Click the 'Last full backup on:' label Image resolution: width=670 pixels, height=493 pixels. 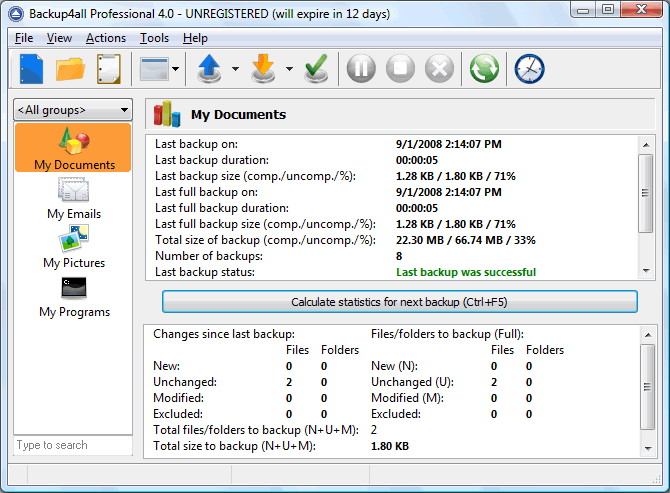206,192
